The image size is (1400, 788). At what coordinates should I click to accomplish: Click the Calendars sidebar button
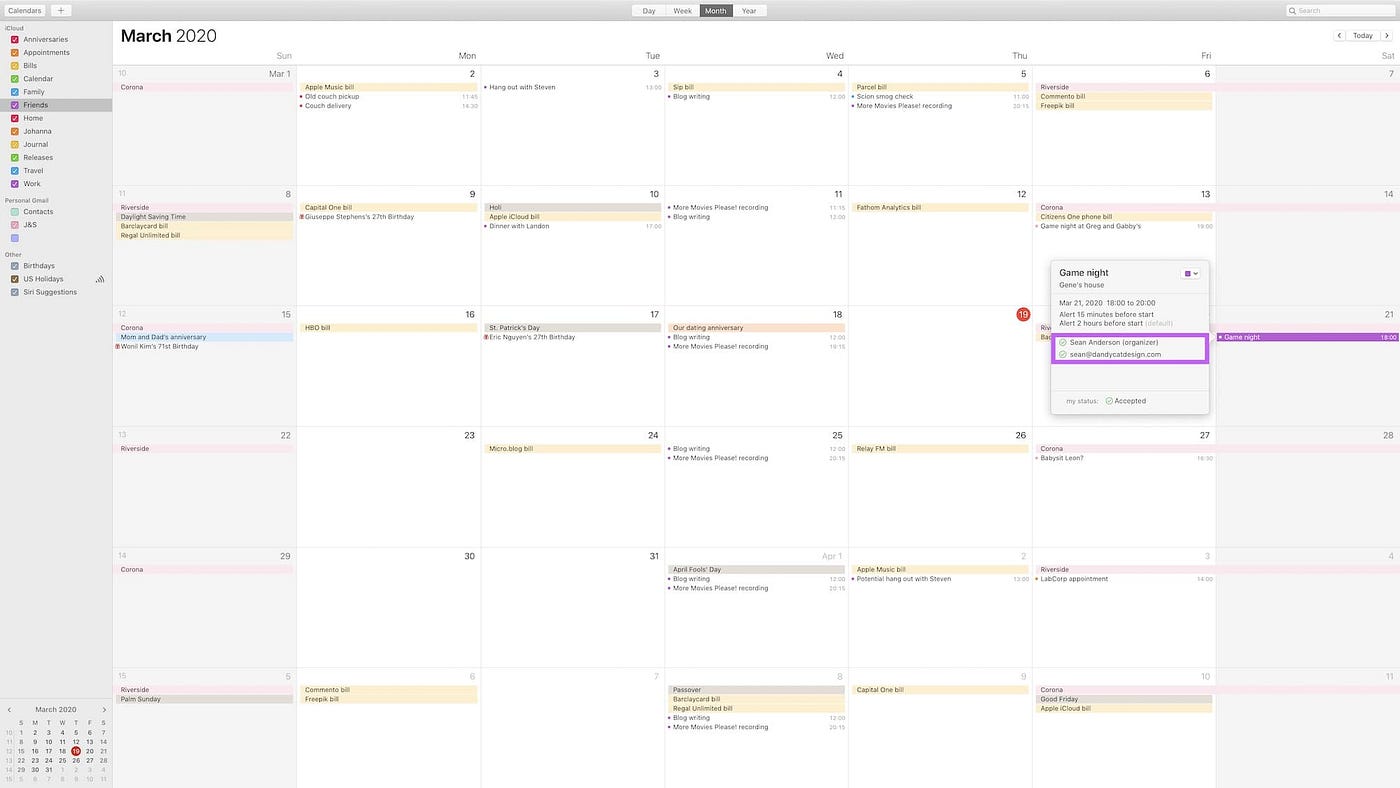(25, 10)
